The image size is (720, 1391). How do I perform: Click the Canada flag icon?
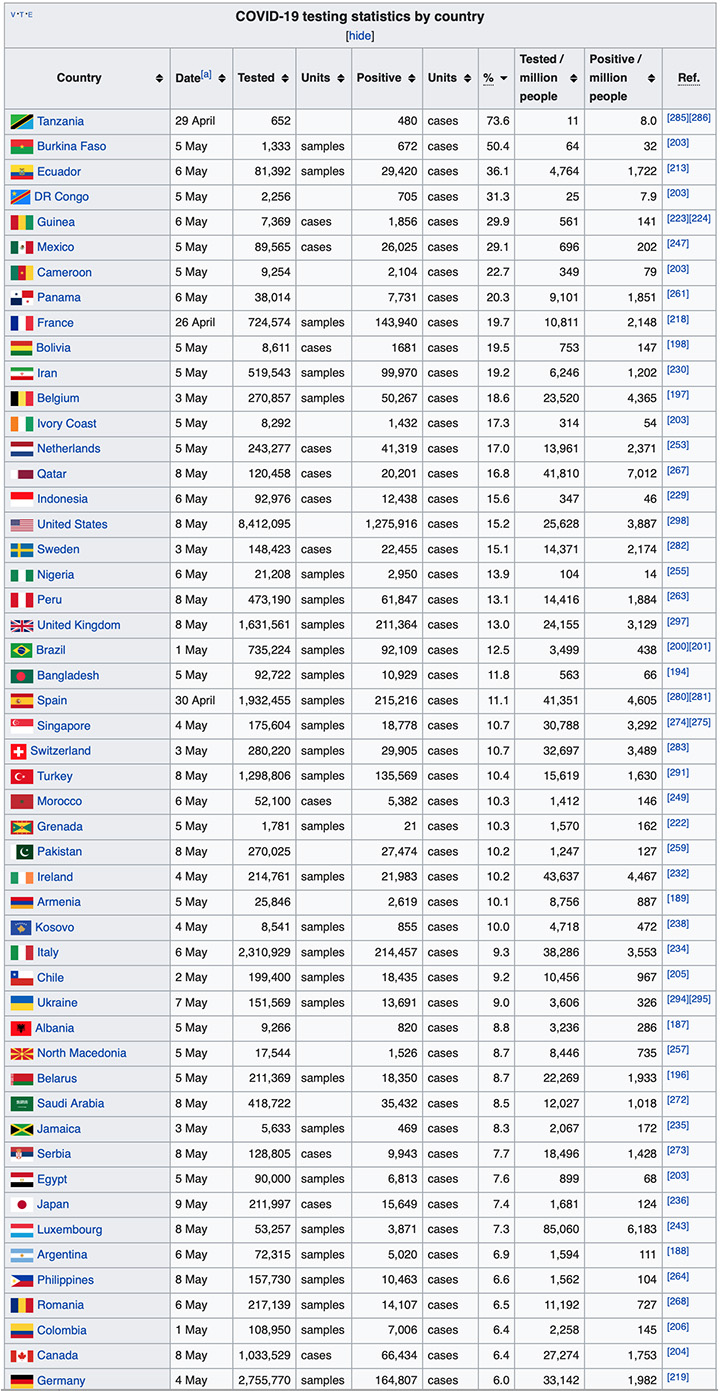click(x=22, y=1356)
